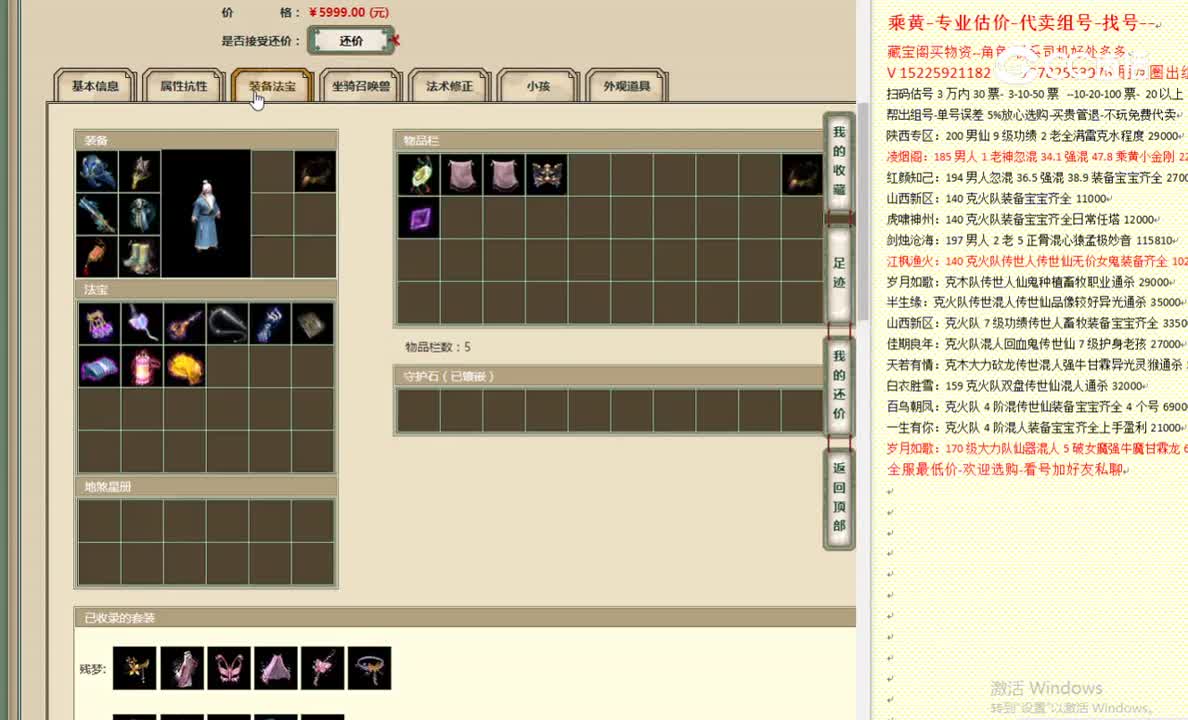The image size is (1188, 720).
Task: Click the 陕西专区 line in document
Action: tap(1035, 136)
